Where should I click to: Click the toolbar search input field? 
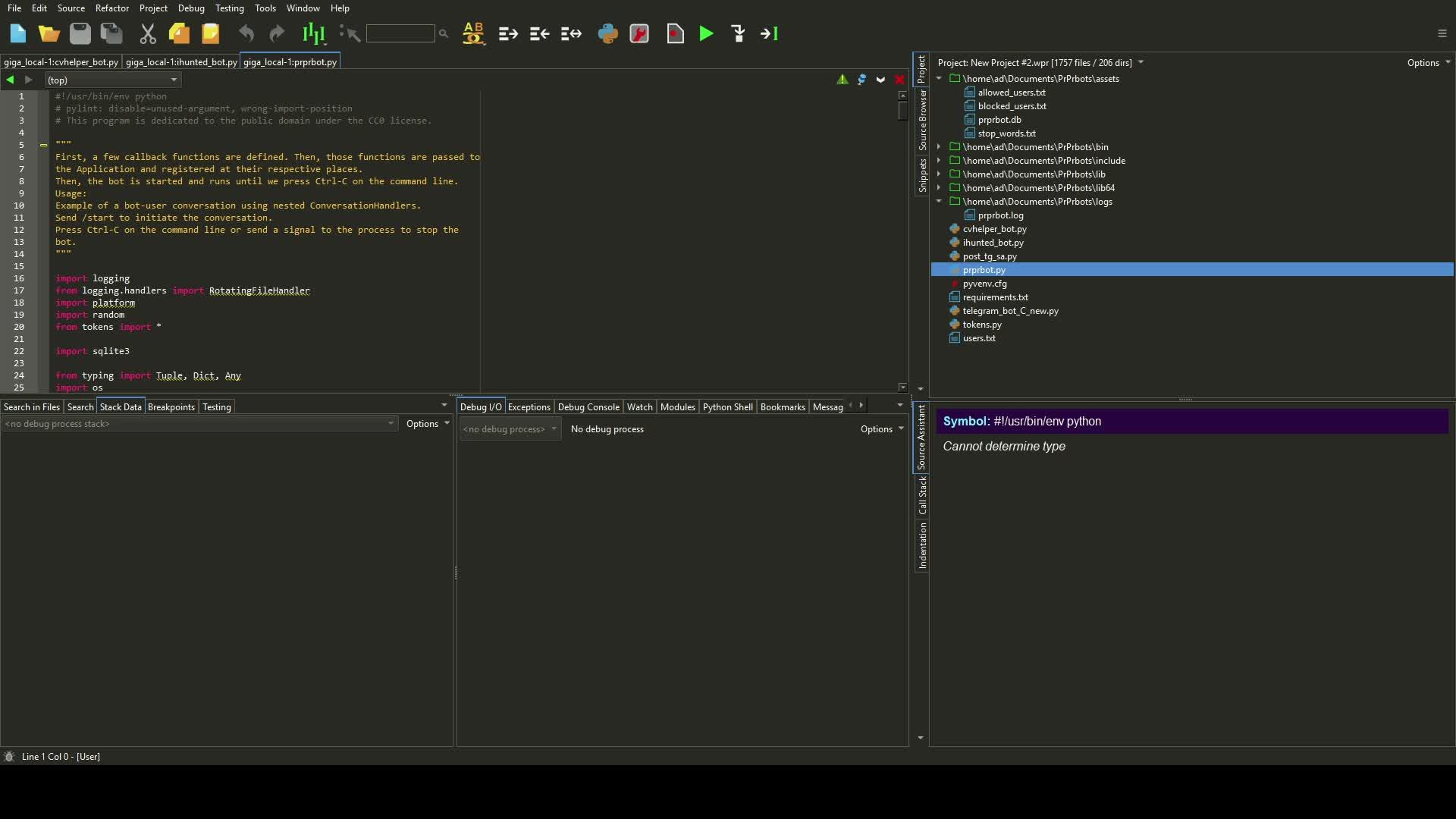pos(400,33)
